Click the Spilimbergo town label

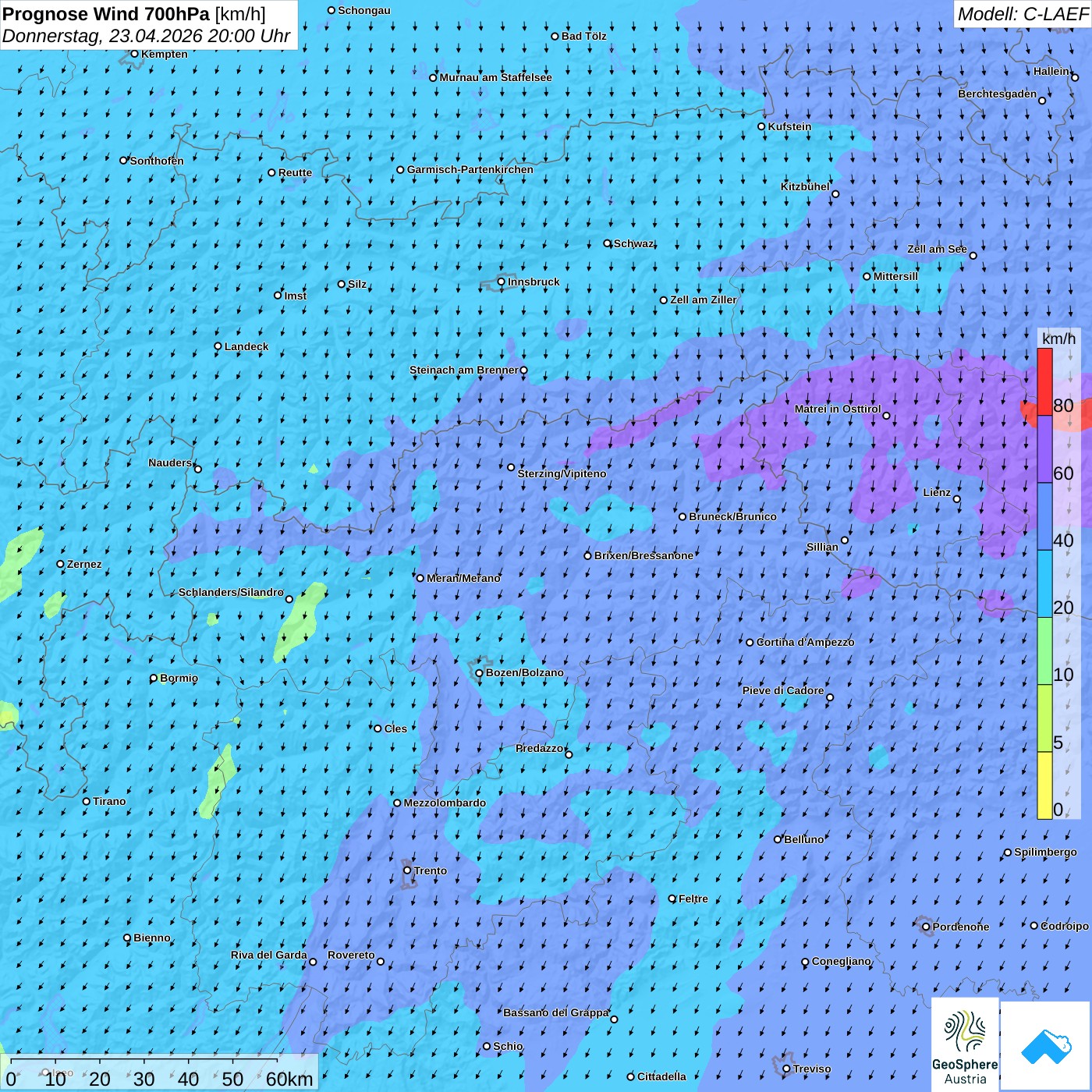(x=1045, y=852)
